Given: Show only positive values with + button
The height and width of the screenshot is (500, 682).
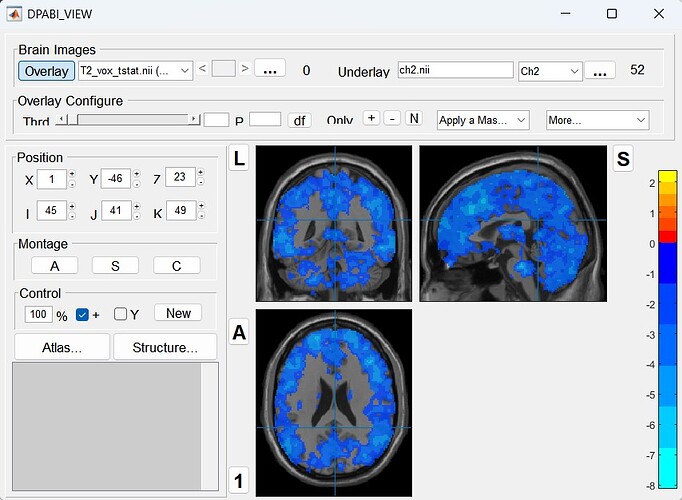Looking at the screenshot, I should pos(371,118).
